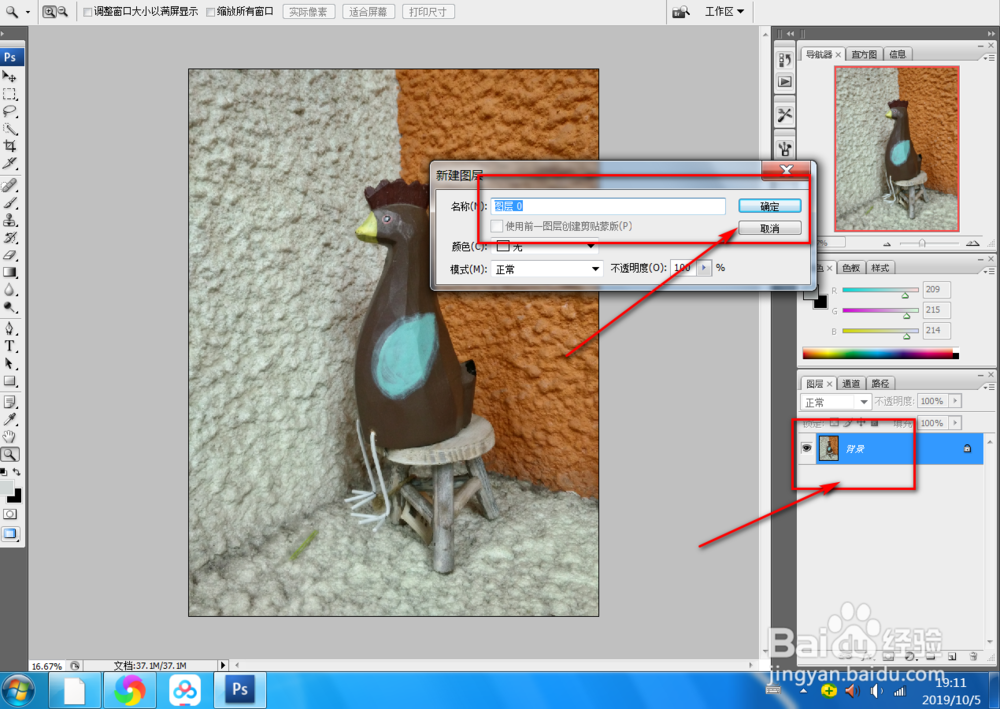Open Layers panel fill arrow
1000x709 pixels.
tap(955, 423)
